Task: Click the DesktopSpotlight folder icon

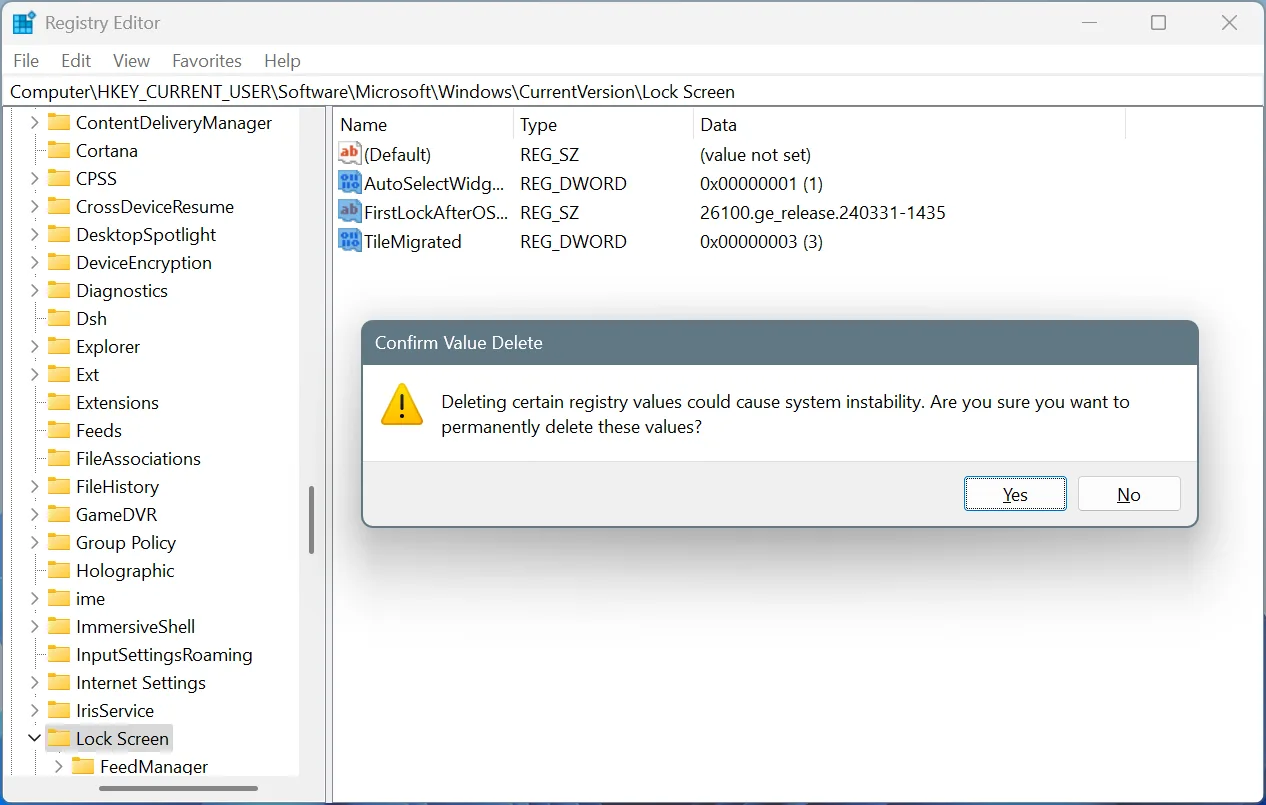Action: click(x=59, y=234)
